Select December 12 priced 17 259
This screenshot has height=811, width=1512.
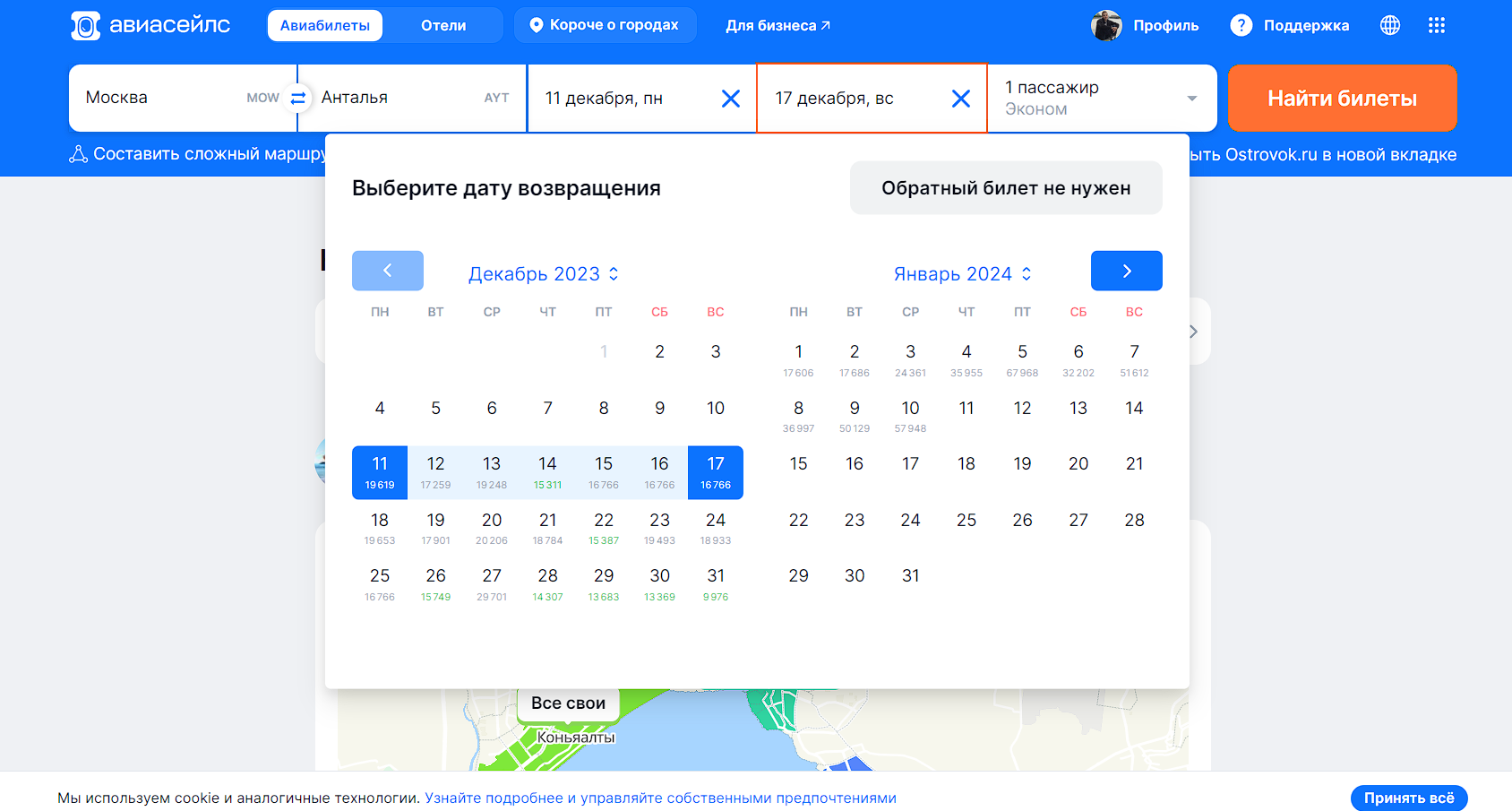pos(435,472)
